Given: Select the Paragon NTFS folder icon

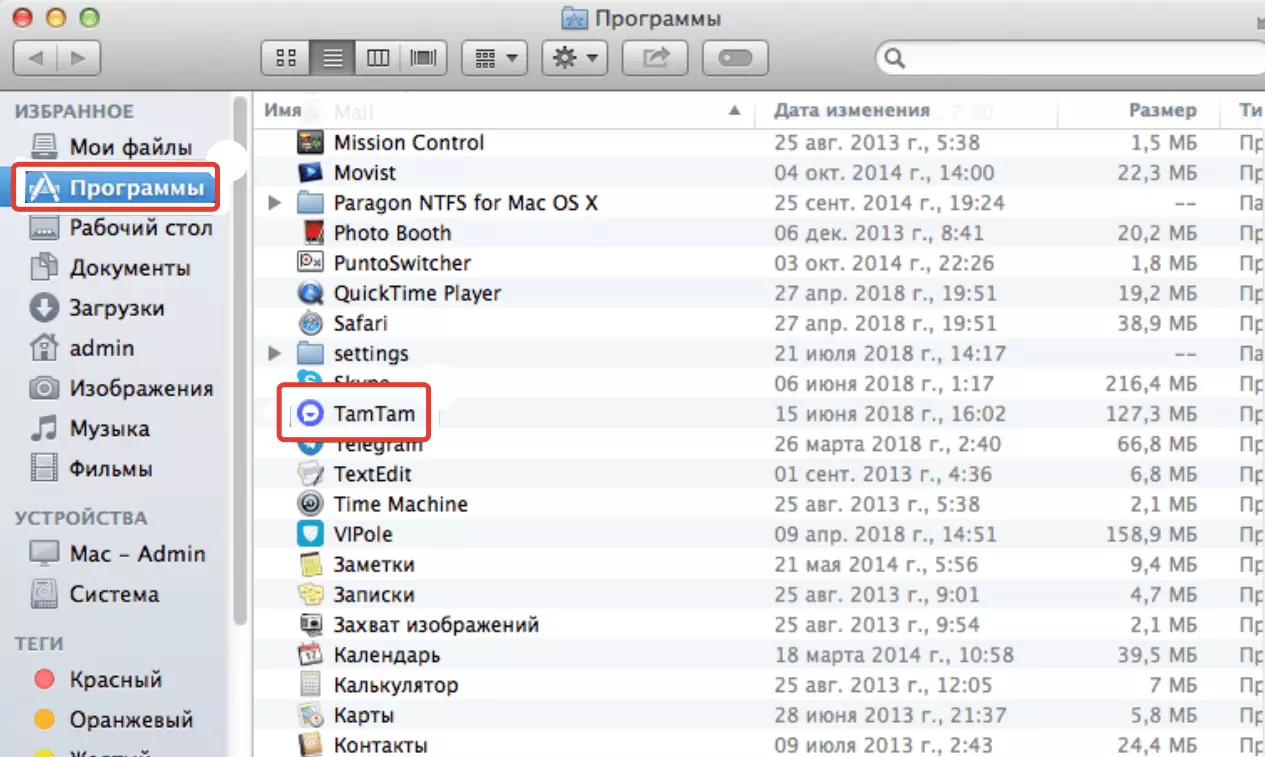Looking at the screenshot, I should pyautogui.click(x=311, y=203).
